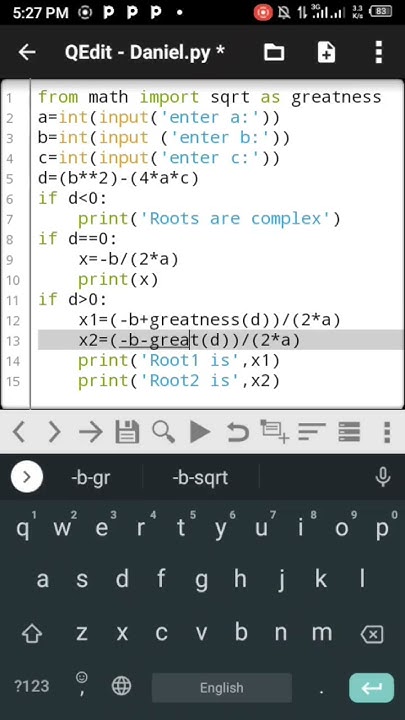Open the file browser folder icon
Screen dimensions: 405x720
click(274, 52)
